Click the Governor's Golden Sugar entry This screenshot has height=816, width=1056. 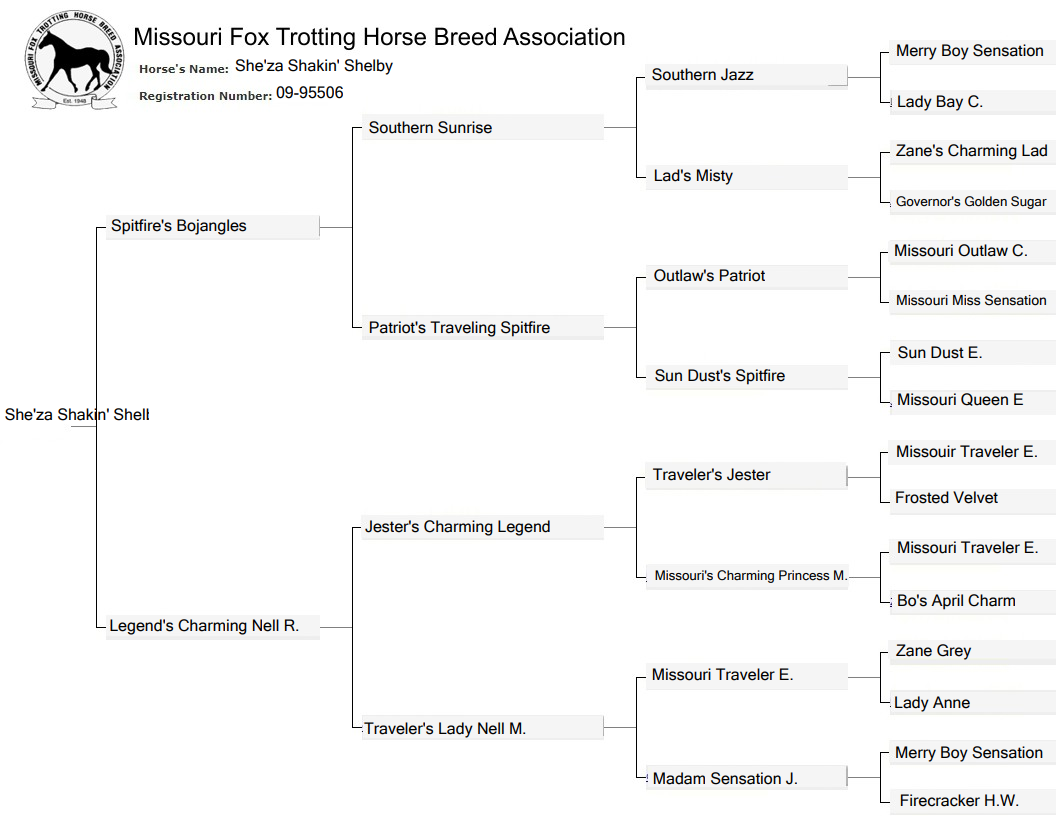[971, 202]
